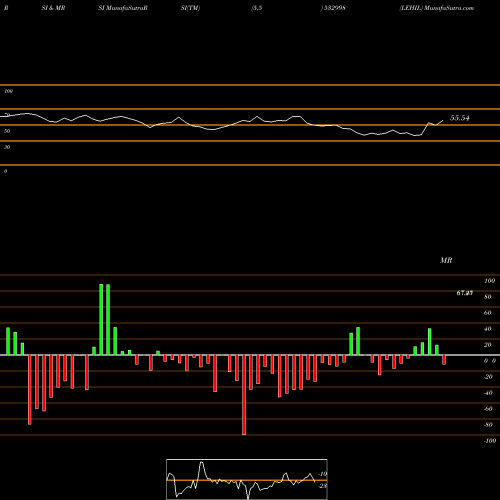500x500 pixels.
Task: Click the longest red MR bar
Action: (244, 395)
